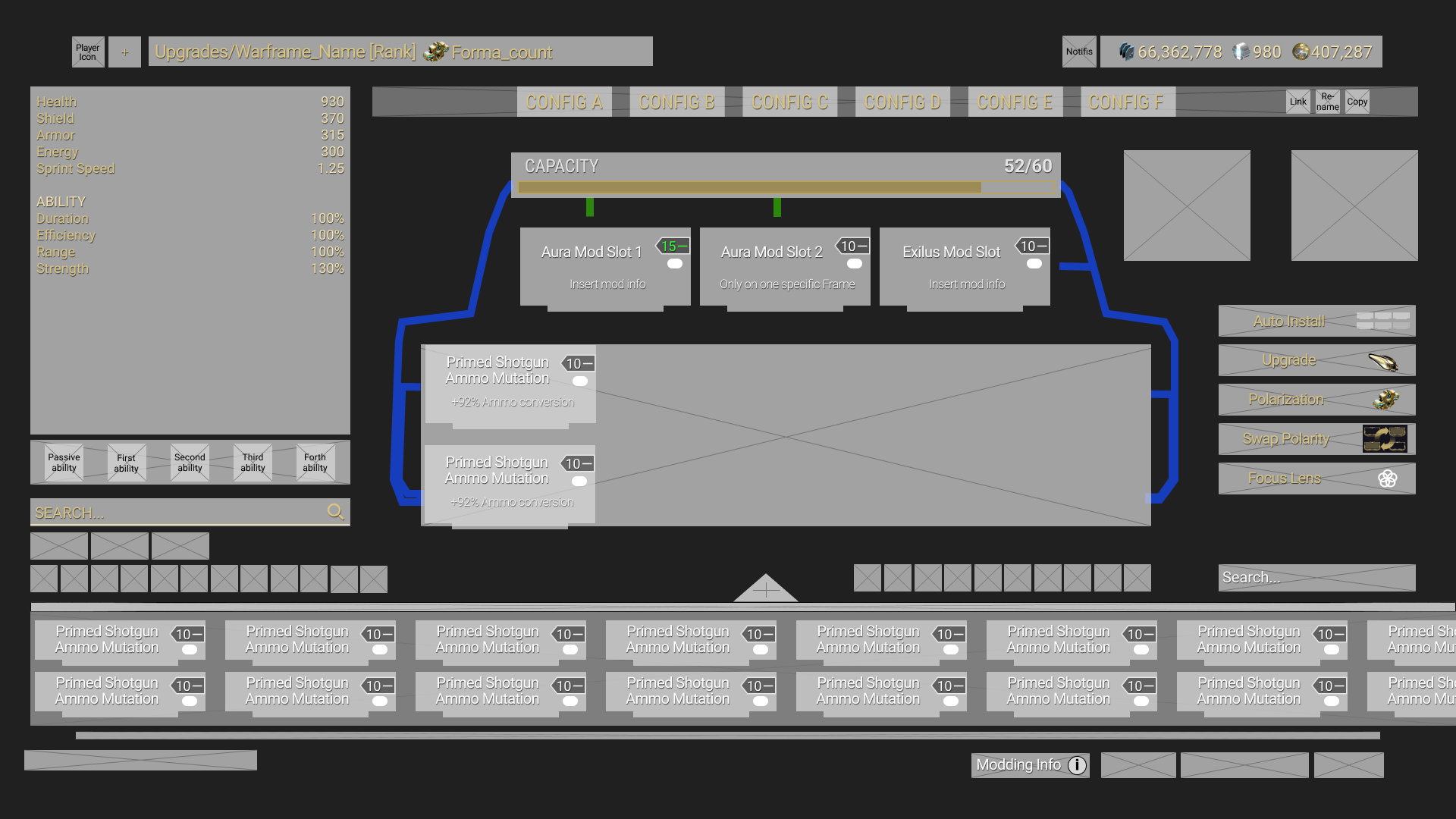Screen dimensions: 1456x819
Task: Switch to the CONFIG C tab
Action: point(789,102)
